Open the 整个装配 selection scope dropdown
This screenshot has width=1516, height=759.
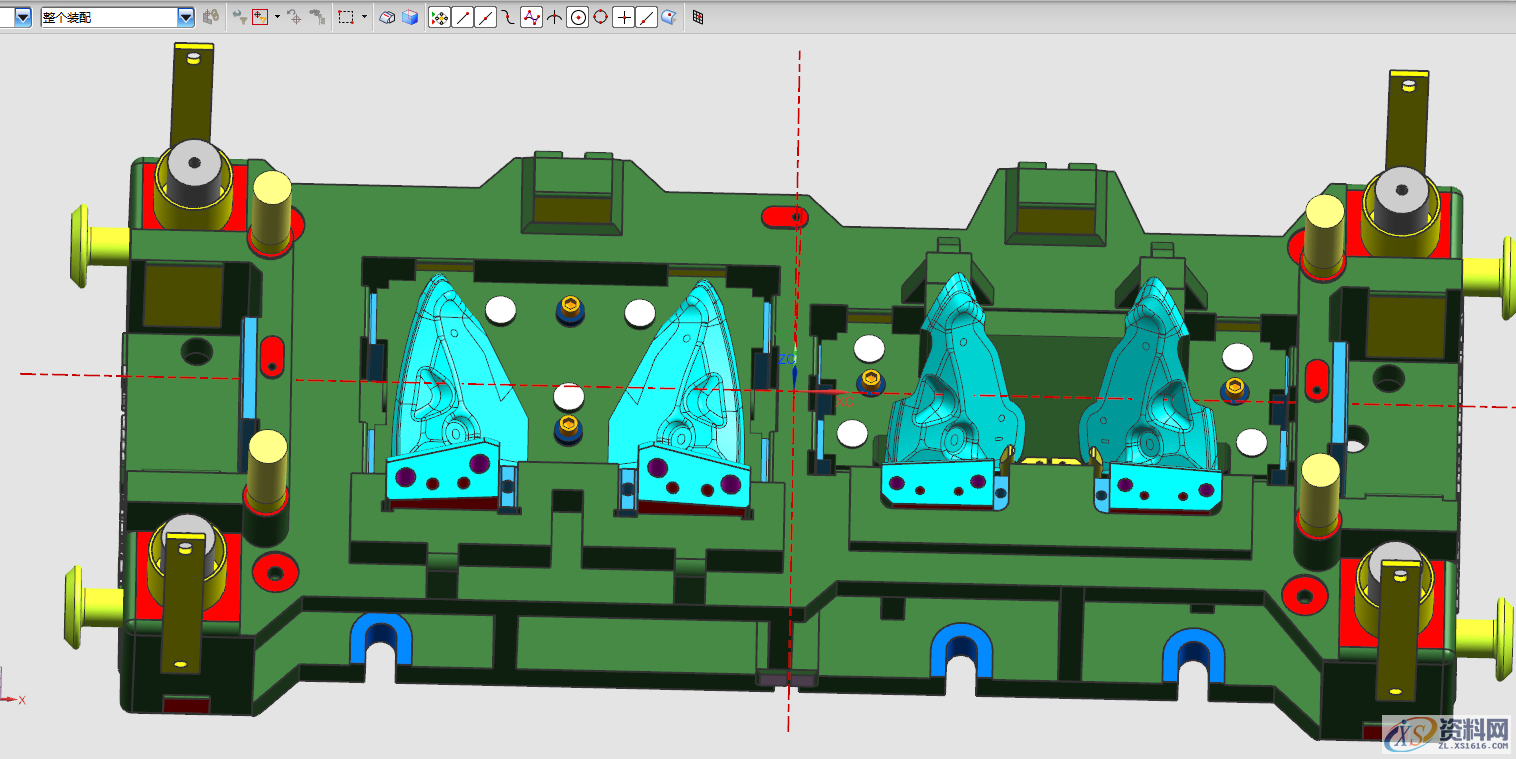[185, 17]
